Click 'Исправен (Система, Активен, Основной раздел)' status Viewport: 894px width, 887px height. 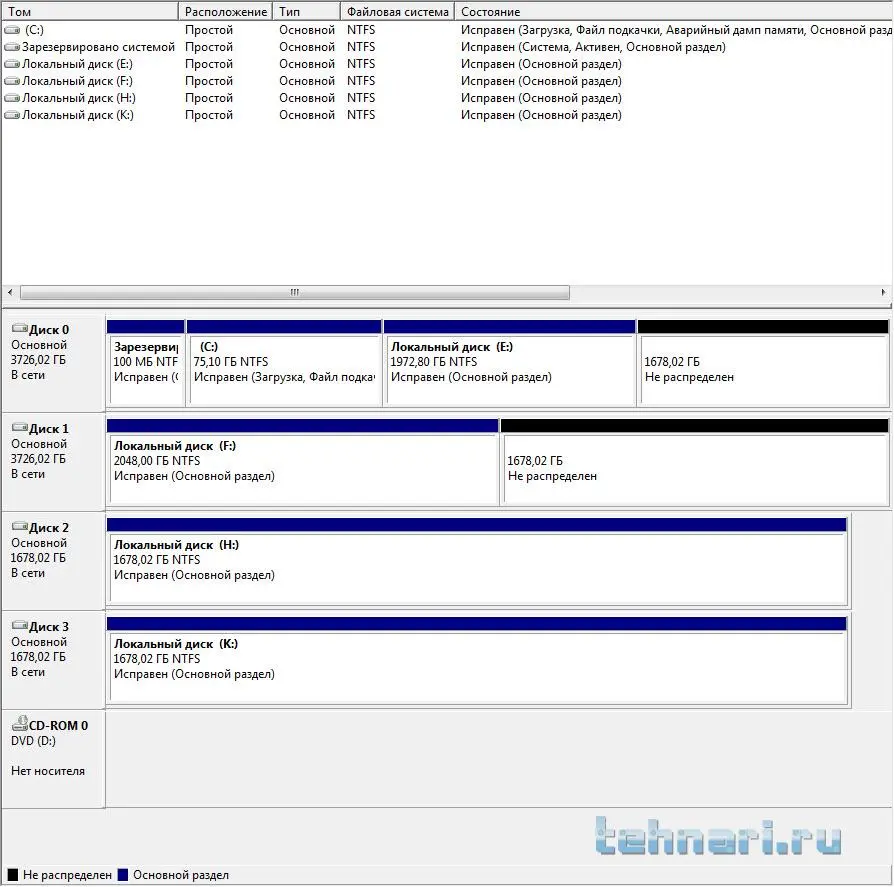point(593,47)
